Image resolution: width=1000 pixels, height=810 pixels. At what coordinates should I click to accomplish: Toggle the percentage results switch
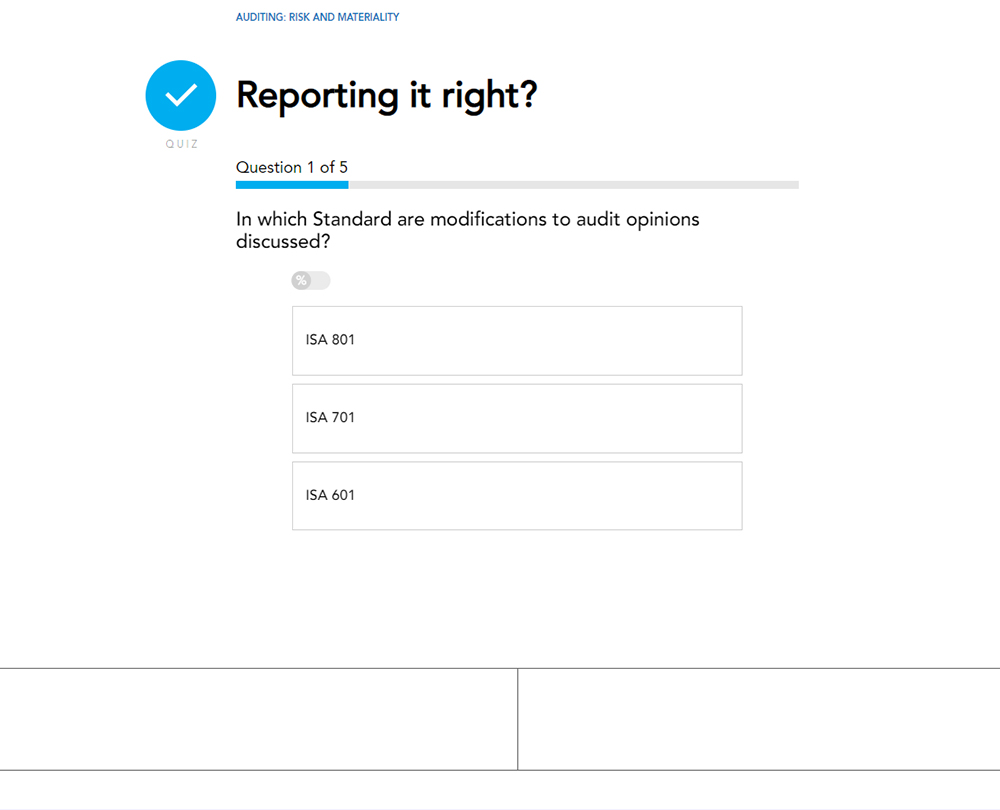pyautogui.click(x=311, y=281)
